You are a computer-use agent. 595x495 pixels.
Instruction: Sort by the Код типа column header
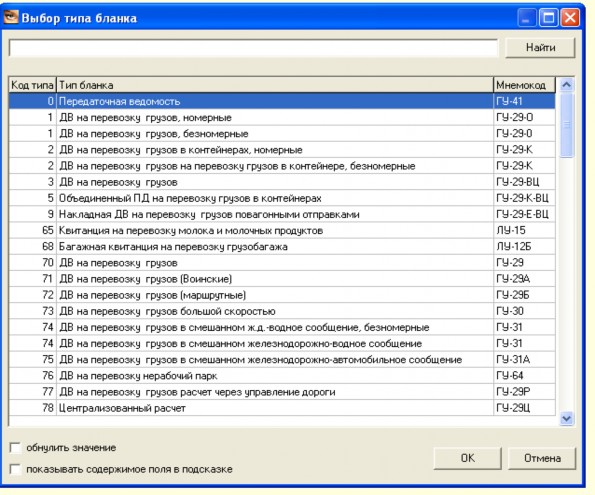(33, 85)
